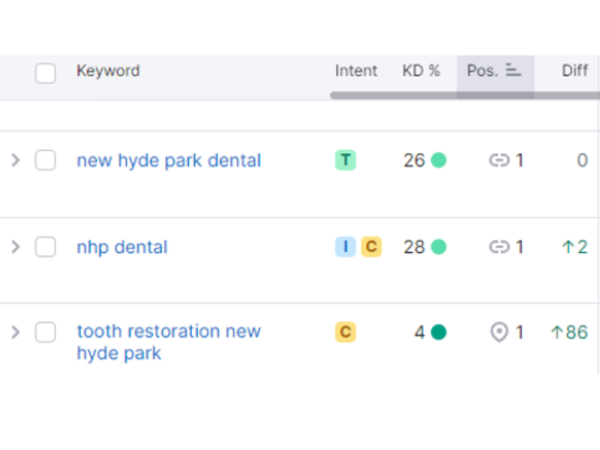Screen dimensions: 600x450
Task: Click the yellow C intent badge for nhp dental
Action: [371, 247]
